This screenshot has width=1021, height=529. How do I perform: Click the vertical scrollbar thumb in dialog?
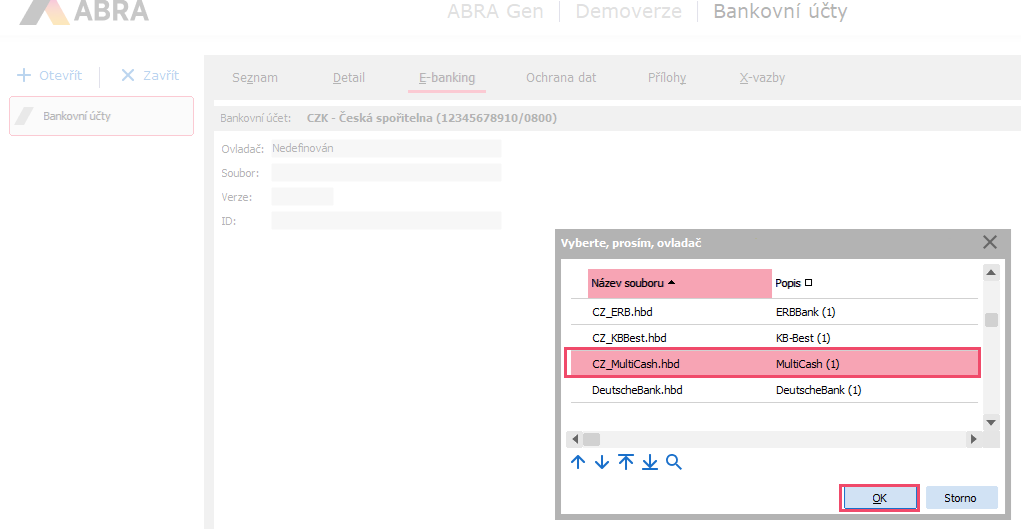click(991, 320)
